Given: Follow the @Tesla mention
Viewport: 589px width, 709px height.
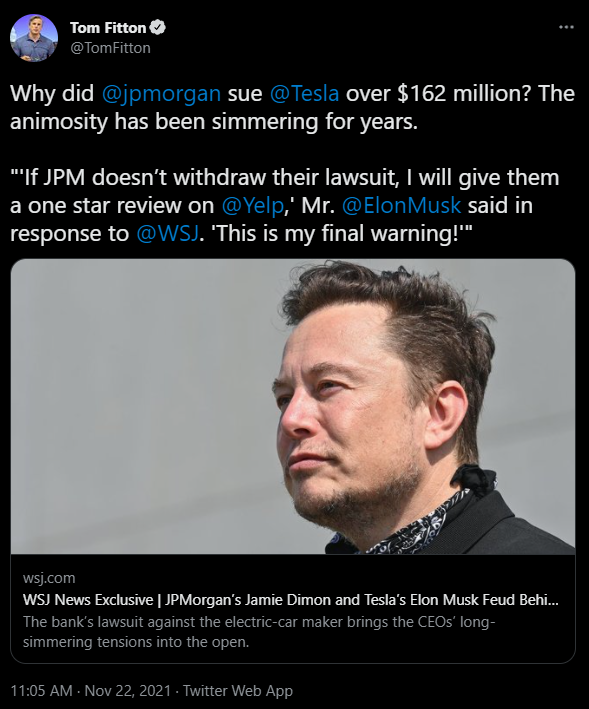Looking at the screenshot, I should 304,94.
